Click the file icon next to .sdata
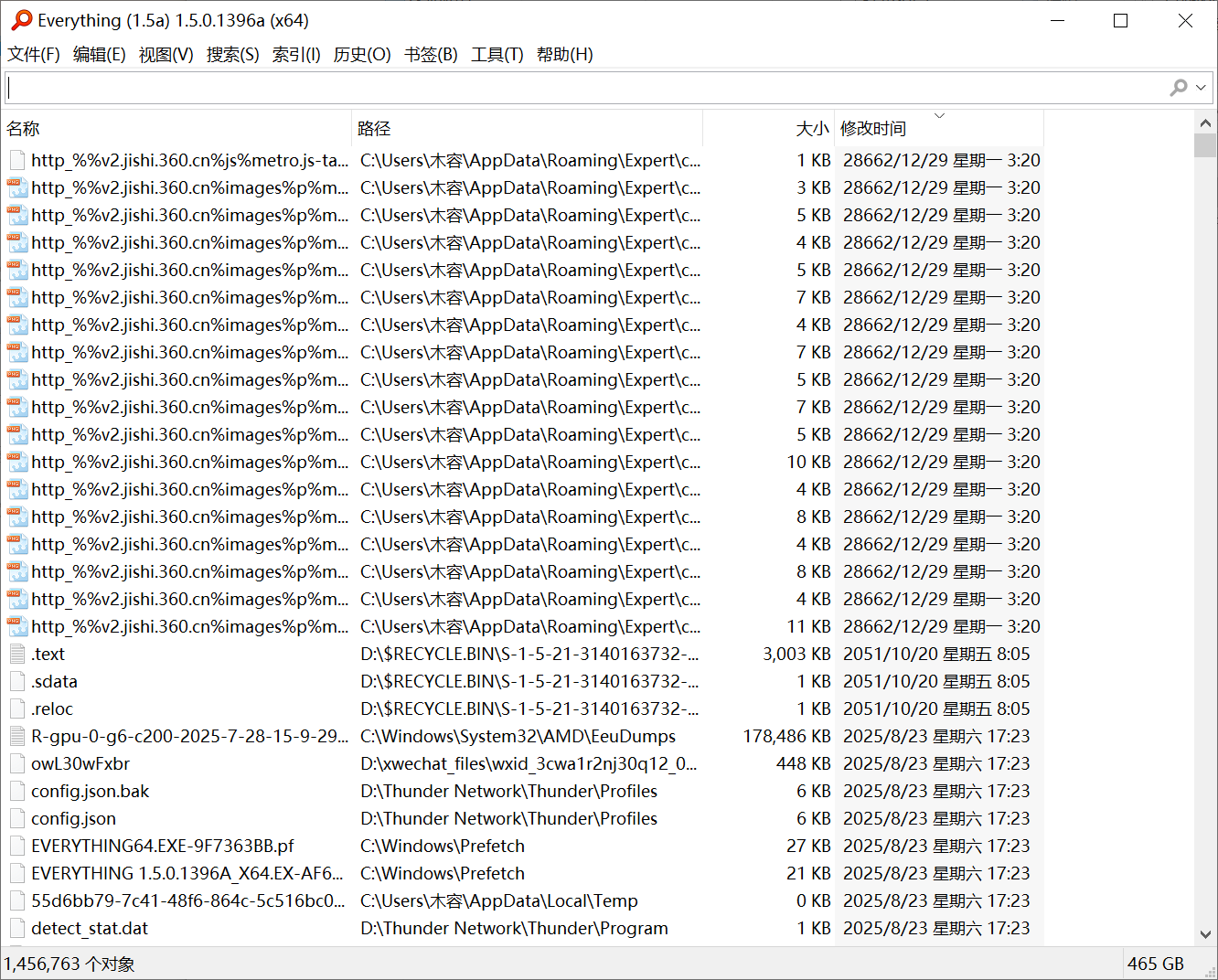The image size is (1218, 980). tap(17, 681)
